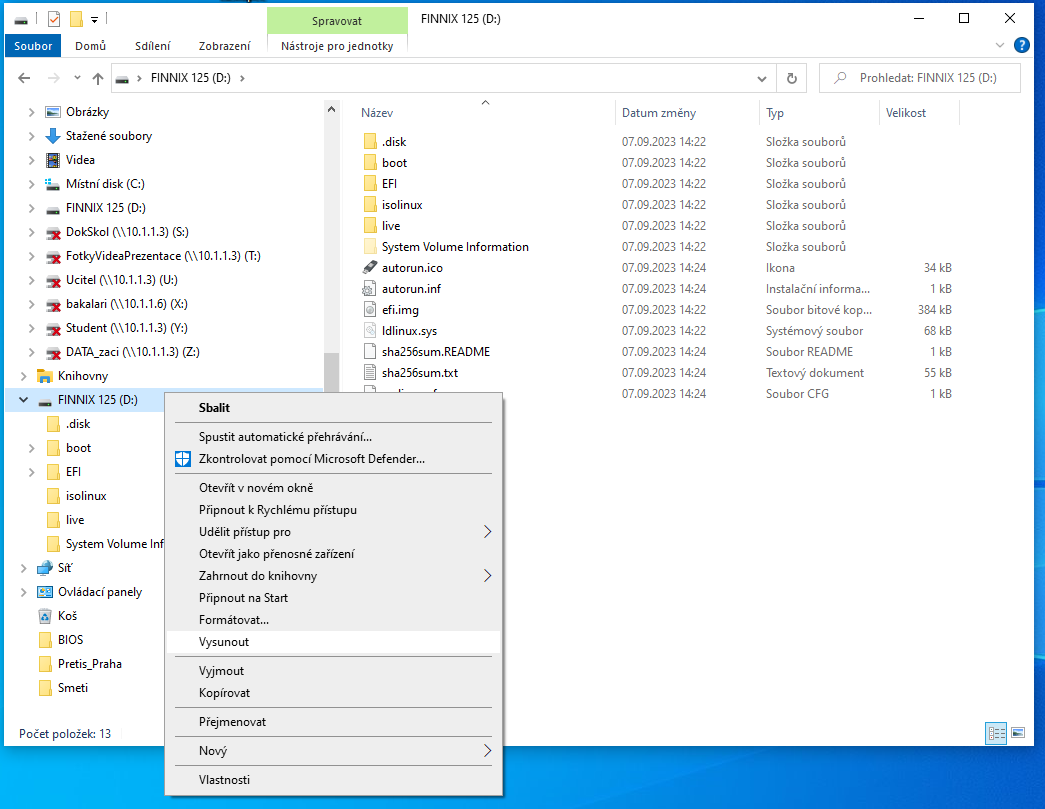Switch to details view button
1045x809 pixels.
[996, 733]
